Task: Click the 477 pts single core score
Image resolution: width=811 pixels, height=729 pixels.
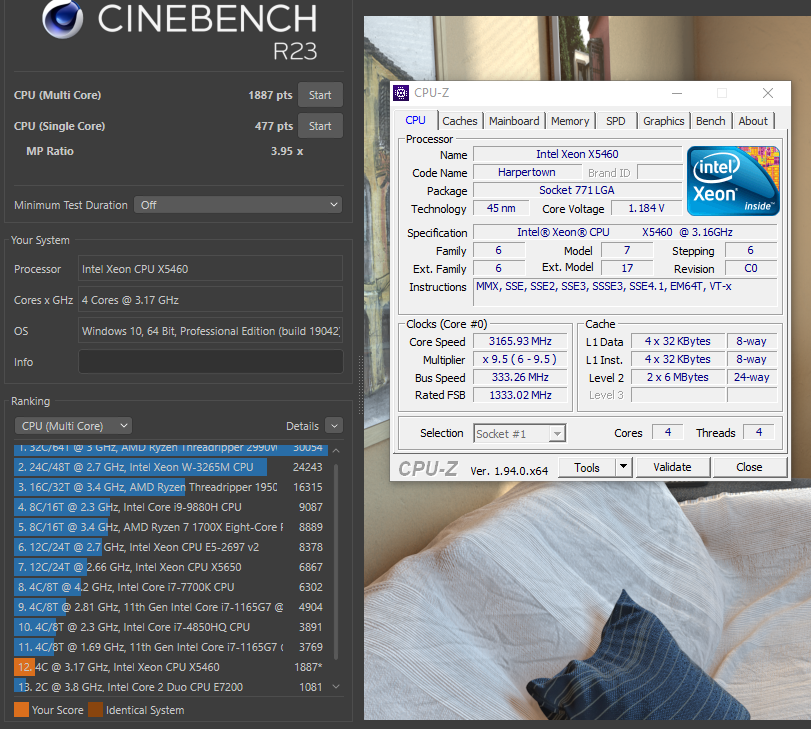Action: 274,126
